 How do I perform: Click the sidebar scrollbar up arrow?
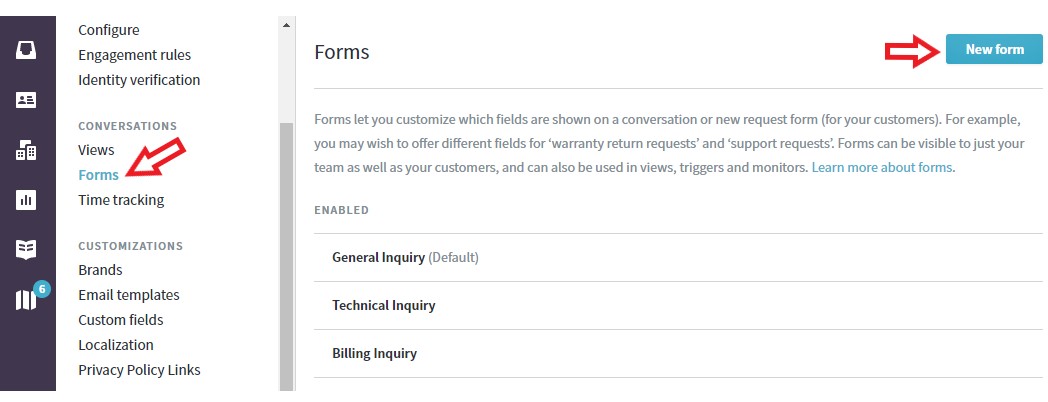coord(287,24)
